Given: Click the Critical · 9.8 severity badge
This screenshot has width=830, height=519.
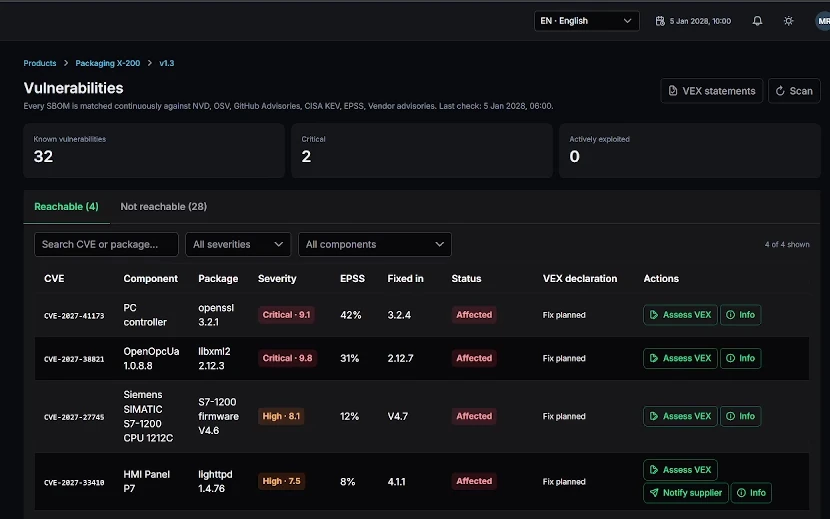Looking at the screenshot, I should coord(287,358).
